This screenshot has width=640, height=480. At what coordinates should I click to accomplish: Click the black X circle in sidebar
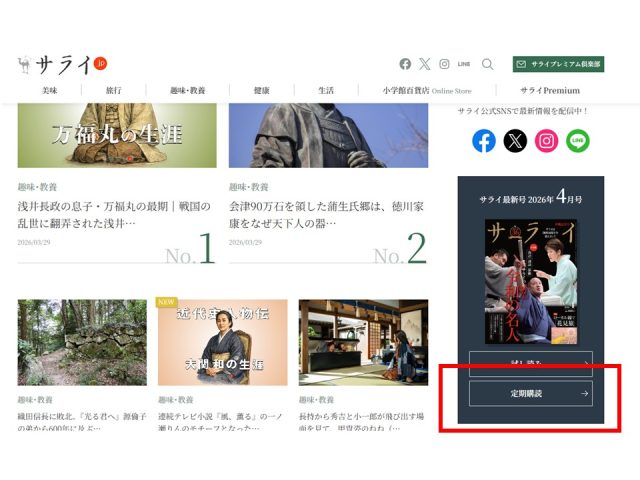pos(515,141)
